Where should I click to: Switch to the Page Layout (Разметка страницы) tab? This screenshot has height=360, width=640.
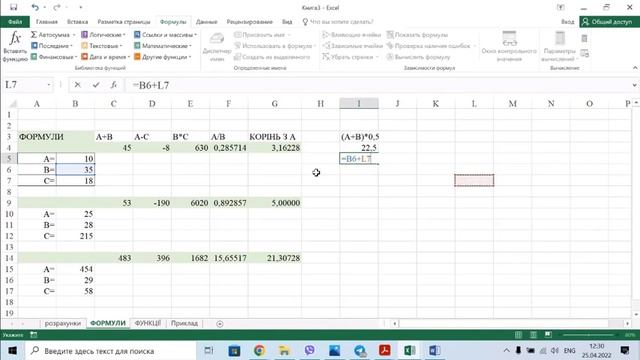point(124,22)
